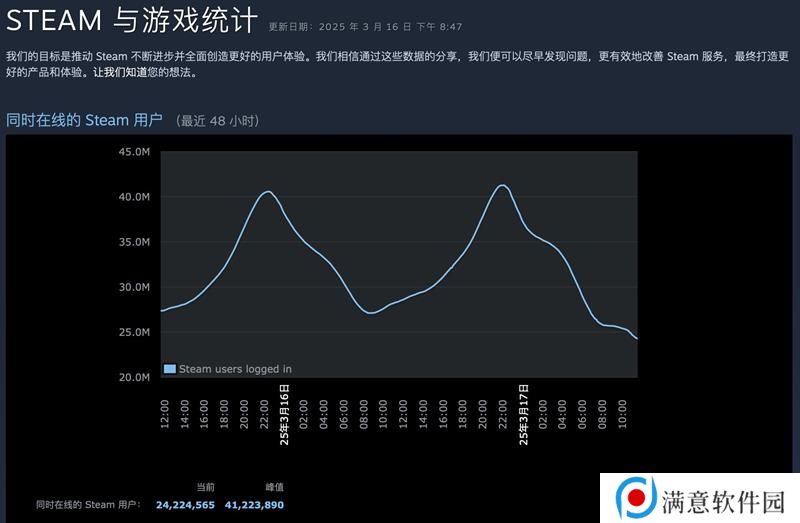Click the 45.0M y-axis label
This screenshot has height=523, width=800.
tap(135, 152)
